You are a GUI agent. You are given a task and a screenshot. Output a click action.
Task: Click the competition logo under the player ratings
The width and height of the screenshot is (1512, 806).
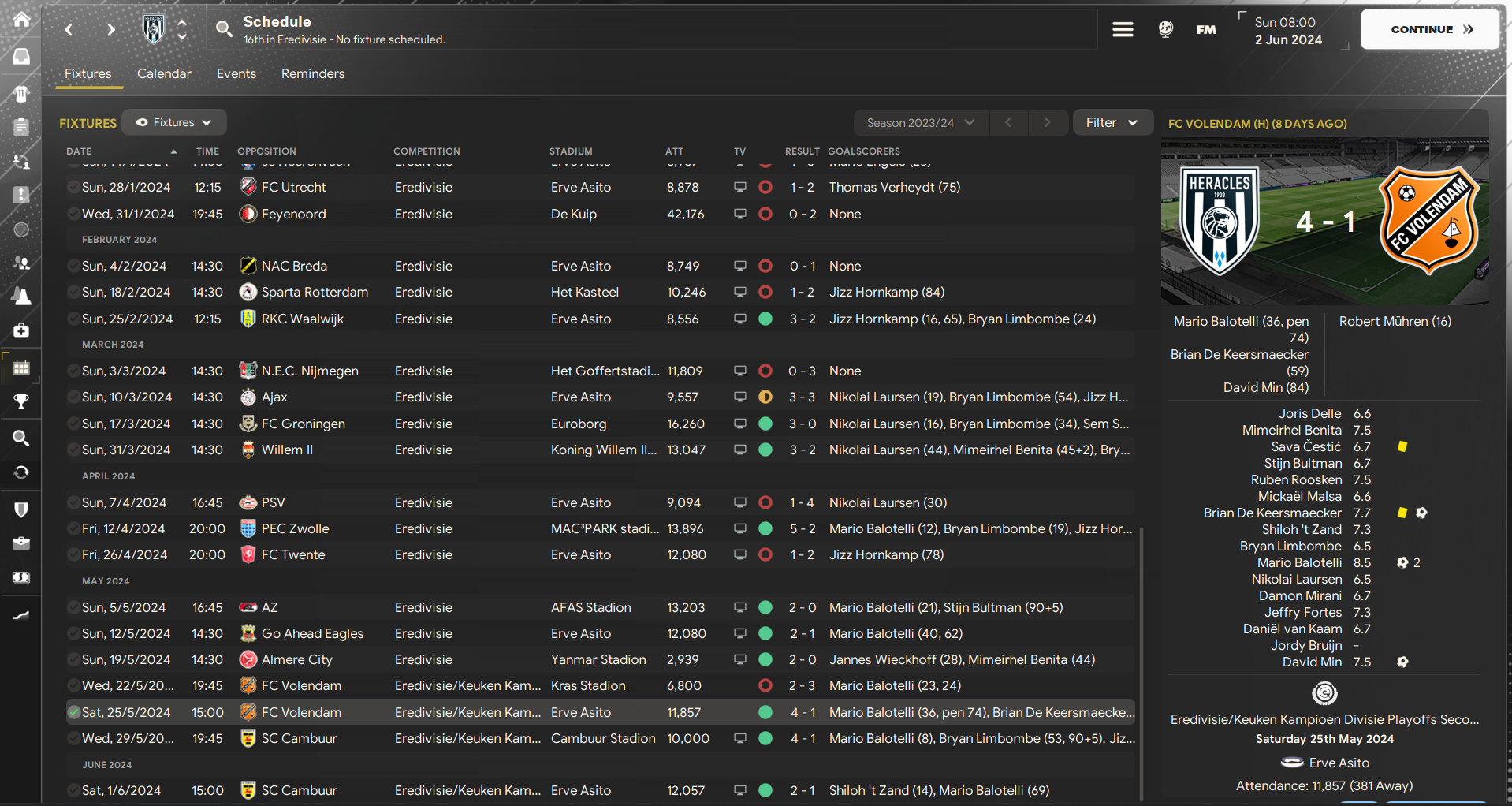click(x=1324, y=693)
